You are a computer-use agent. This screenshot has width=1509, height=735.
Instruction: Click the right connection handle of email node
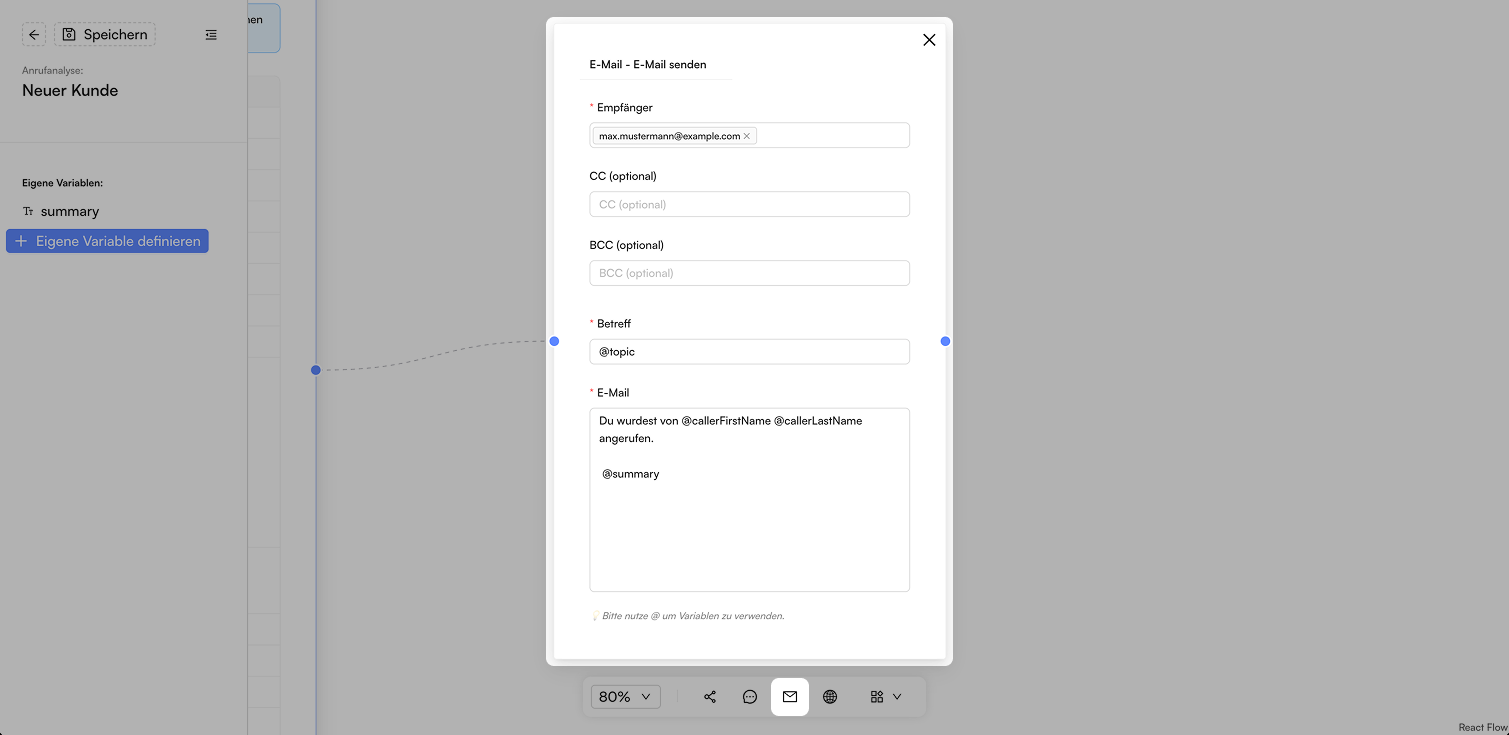pos(945,342)
